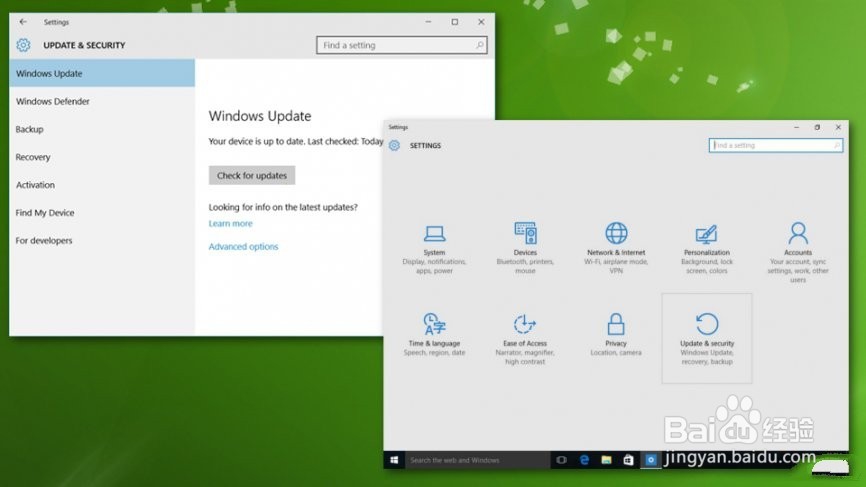This screenshot has height=487, width=866.
Task: Go back using the arrow in Update window
Action: 23,22
